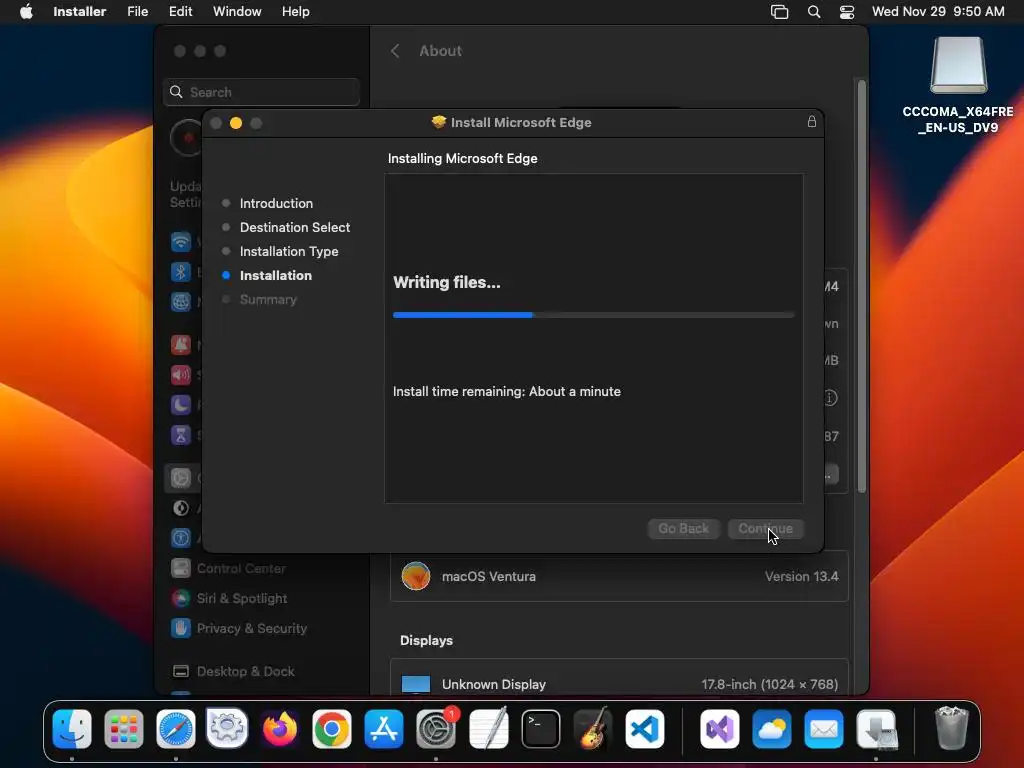Open Firefox from the dock
The height and width of the screenshot is (768, 1024).
click(280, 728)
